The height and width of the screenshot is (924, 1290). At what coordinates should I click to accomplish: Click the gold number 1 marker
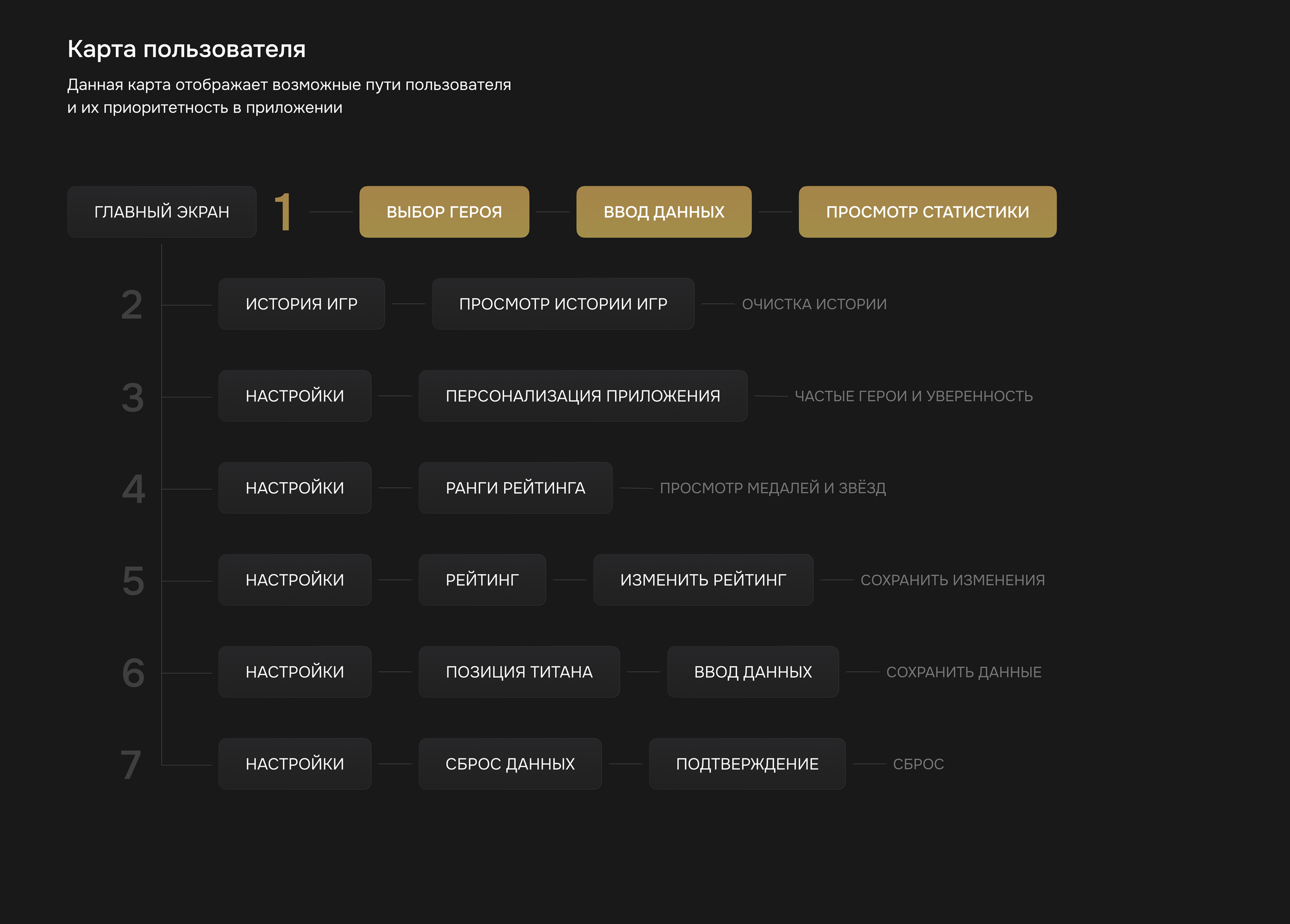[x=283, y=212]
